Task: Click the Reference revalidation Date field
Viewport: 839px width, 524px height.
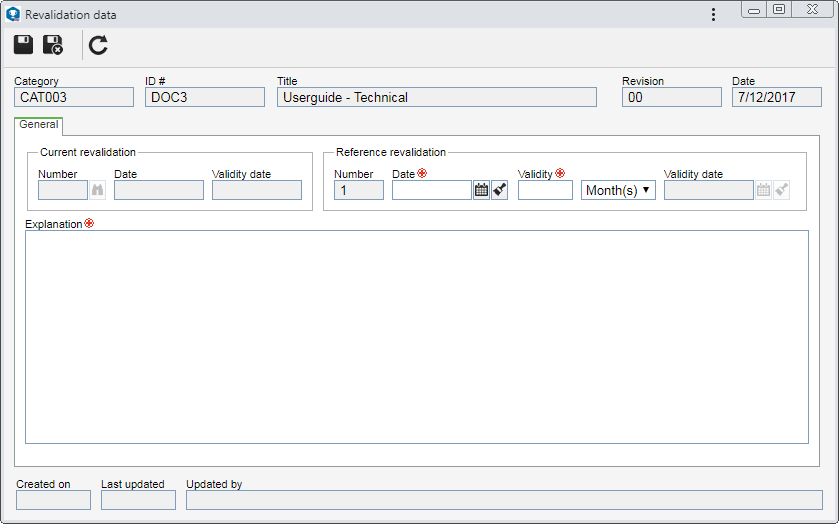Action: [432, 190]
